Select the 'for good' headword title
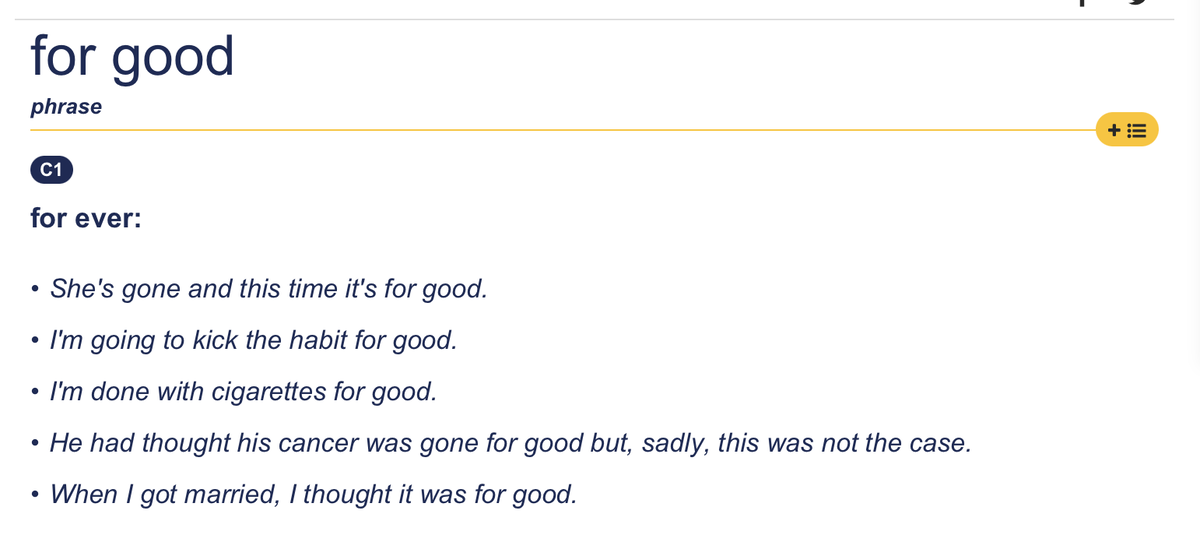This screenshot has width=1200, height=542. [x=132, y=56]
